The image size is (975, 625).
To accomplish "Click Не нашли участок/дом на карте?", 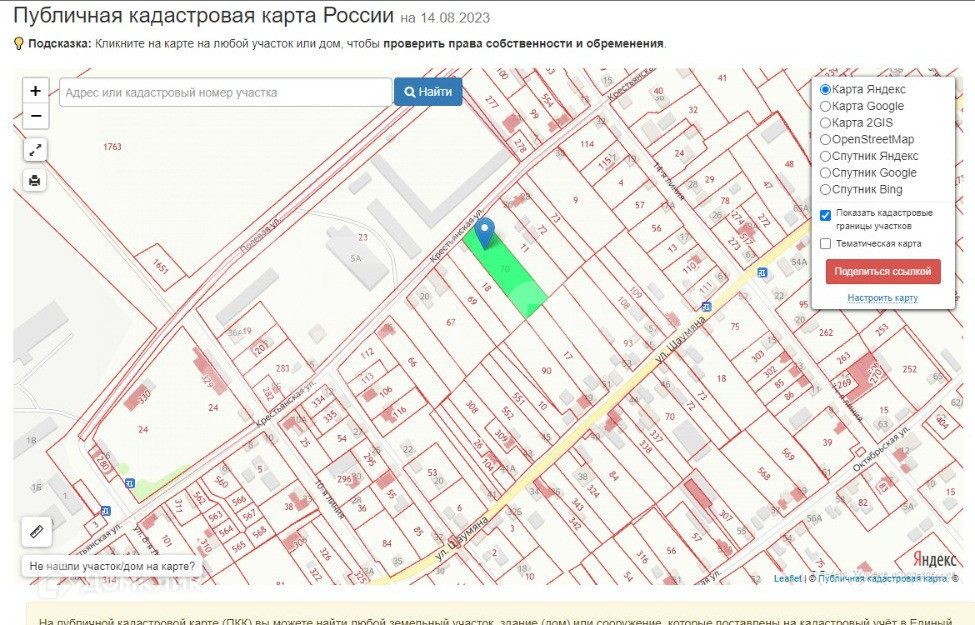I will [112, 567].
